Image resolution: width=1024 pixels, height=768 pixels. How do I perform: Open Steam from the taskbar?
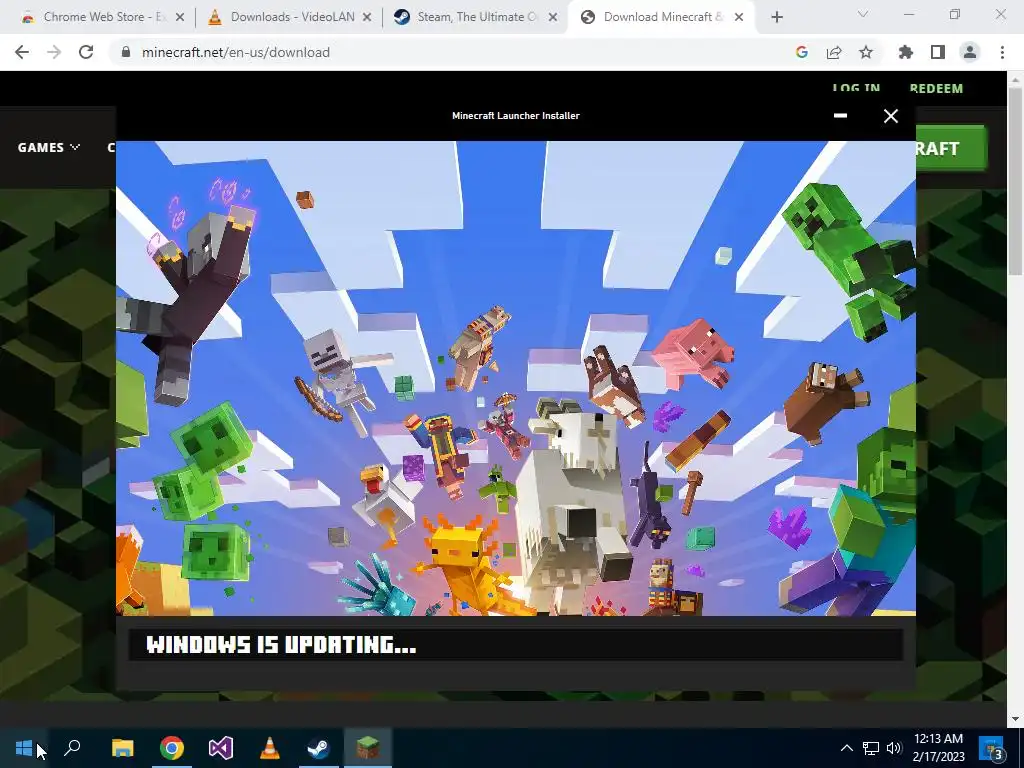pyautogui.click(x=319, y=748)
